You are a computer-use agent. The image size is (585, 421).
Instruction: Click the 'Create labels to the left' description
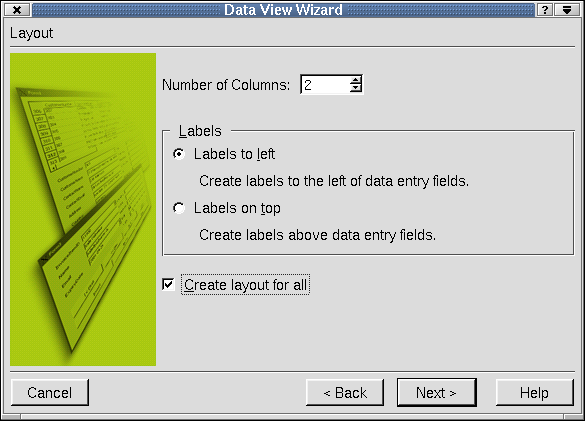click(x=334, y=181)
